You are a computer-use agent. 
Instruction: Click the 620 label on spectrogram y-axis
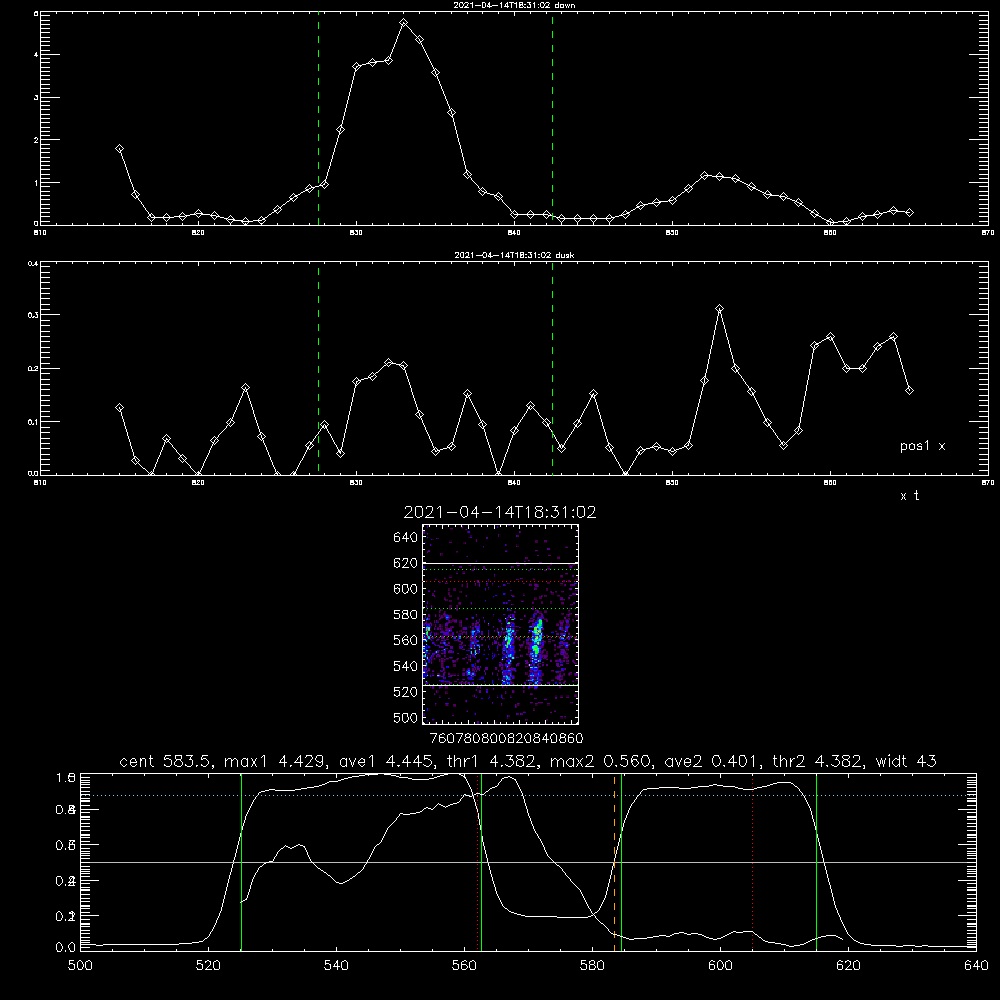[406, 563]
